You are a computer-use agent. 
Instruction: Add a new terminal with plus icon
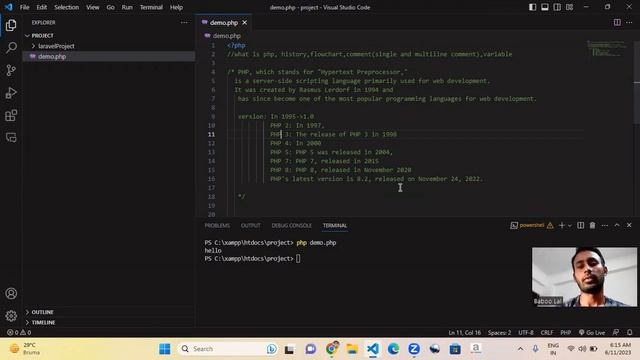[562, 225]
